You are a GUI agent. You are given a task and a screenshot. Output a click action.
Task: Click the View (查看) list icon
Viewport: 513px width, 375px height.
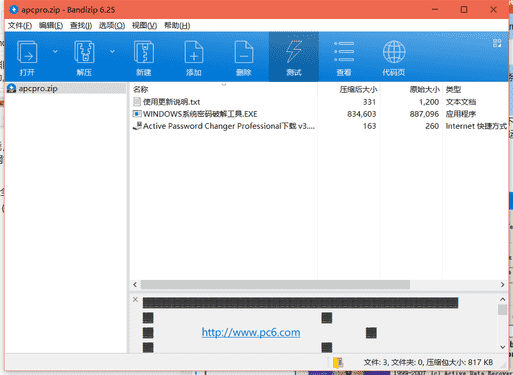point(344,52)
